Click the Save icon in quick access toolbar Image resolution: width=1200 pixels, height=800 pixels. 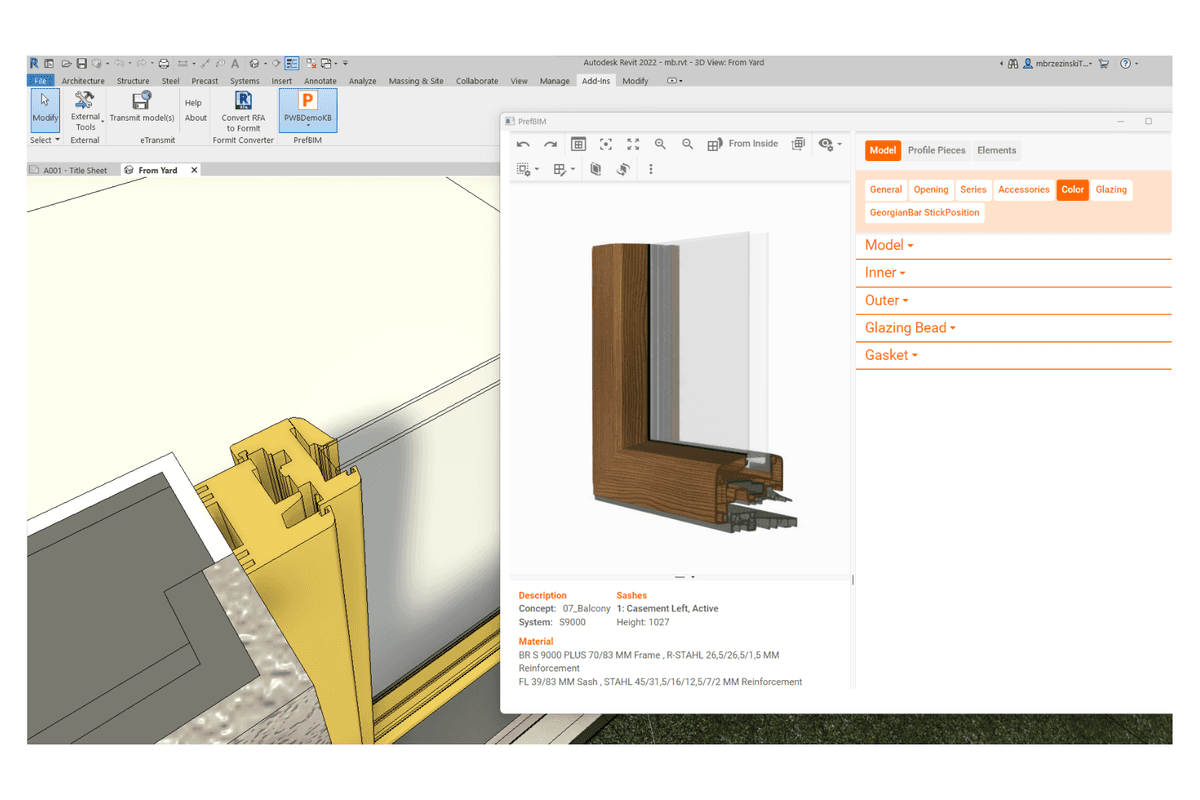click(82, 63)
